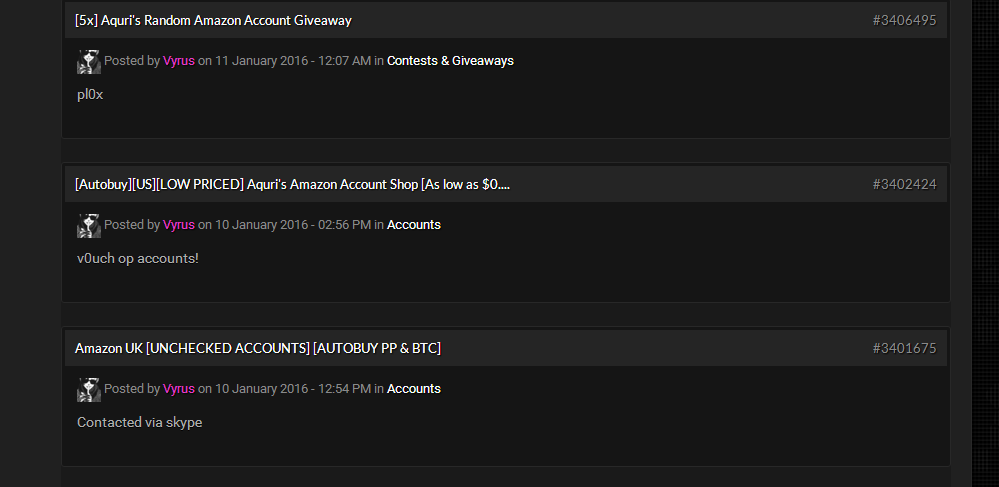Open the Aquri's Amazon Account Shop thread

tap(292, 184)
